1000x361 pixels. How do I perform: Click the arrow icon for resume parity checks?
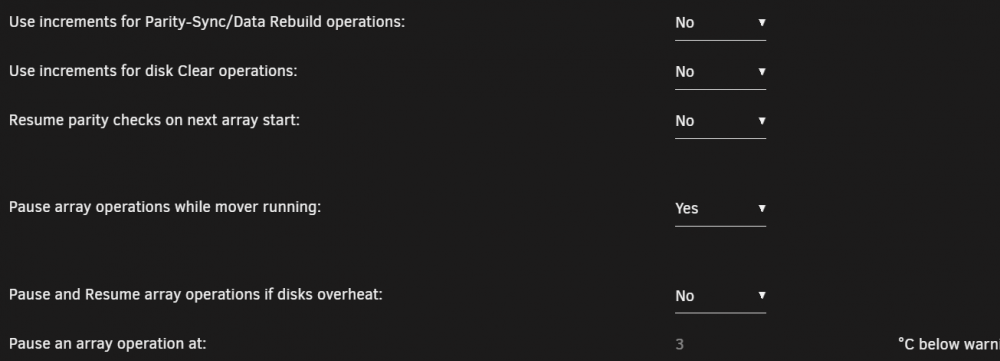tap(761, 121)
